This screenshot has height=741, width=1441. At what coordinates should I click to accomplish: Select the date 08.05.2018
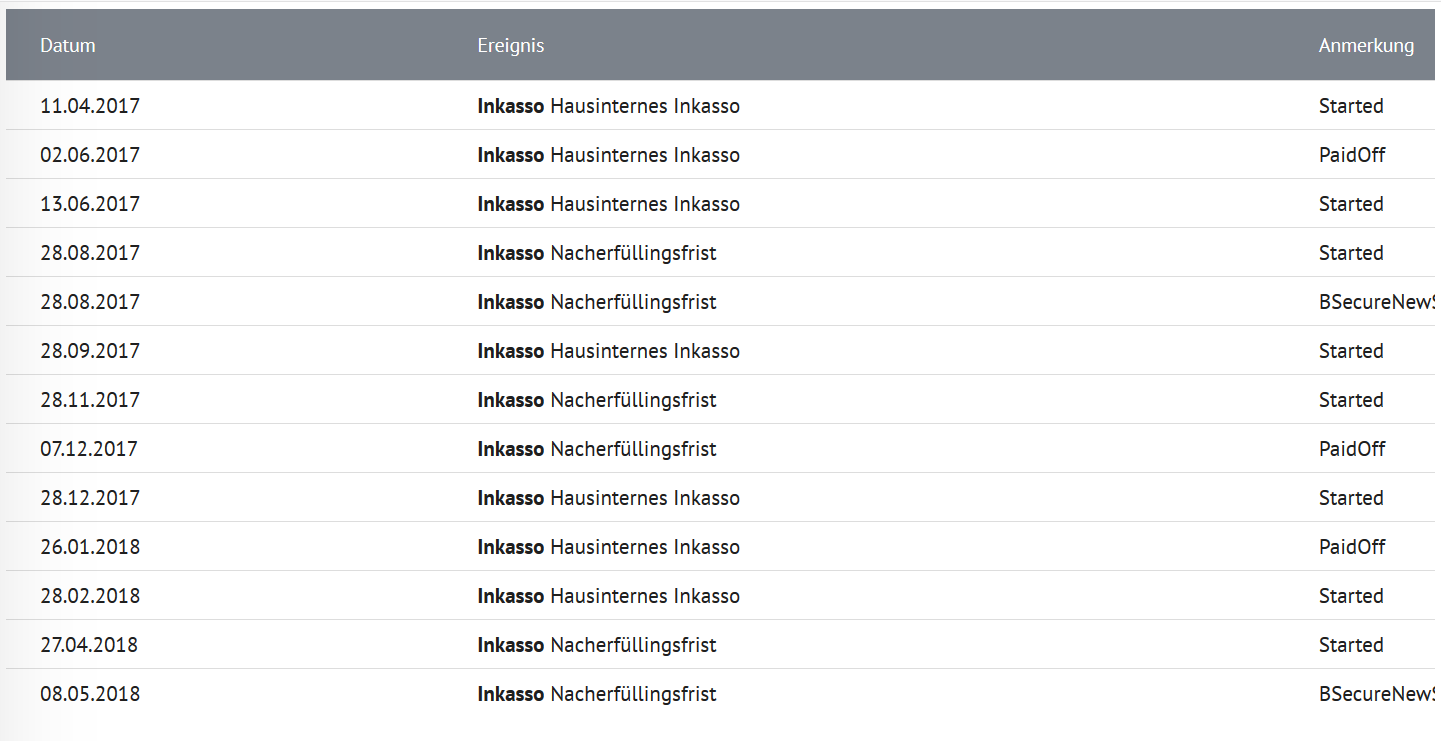[90, 694]
